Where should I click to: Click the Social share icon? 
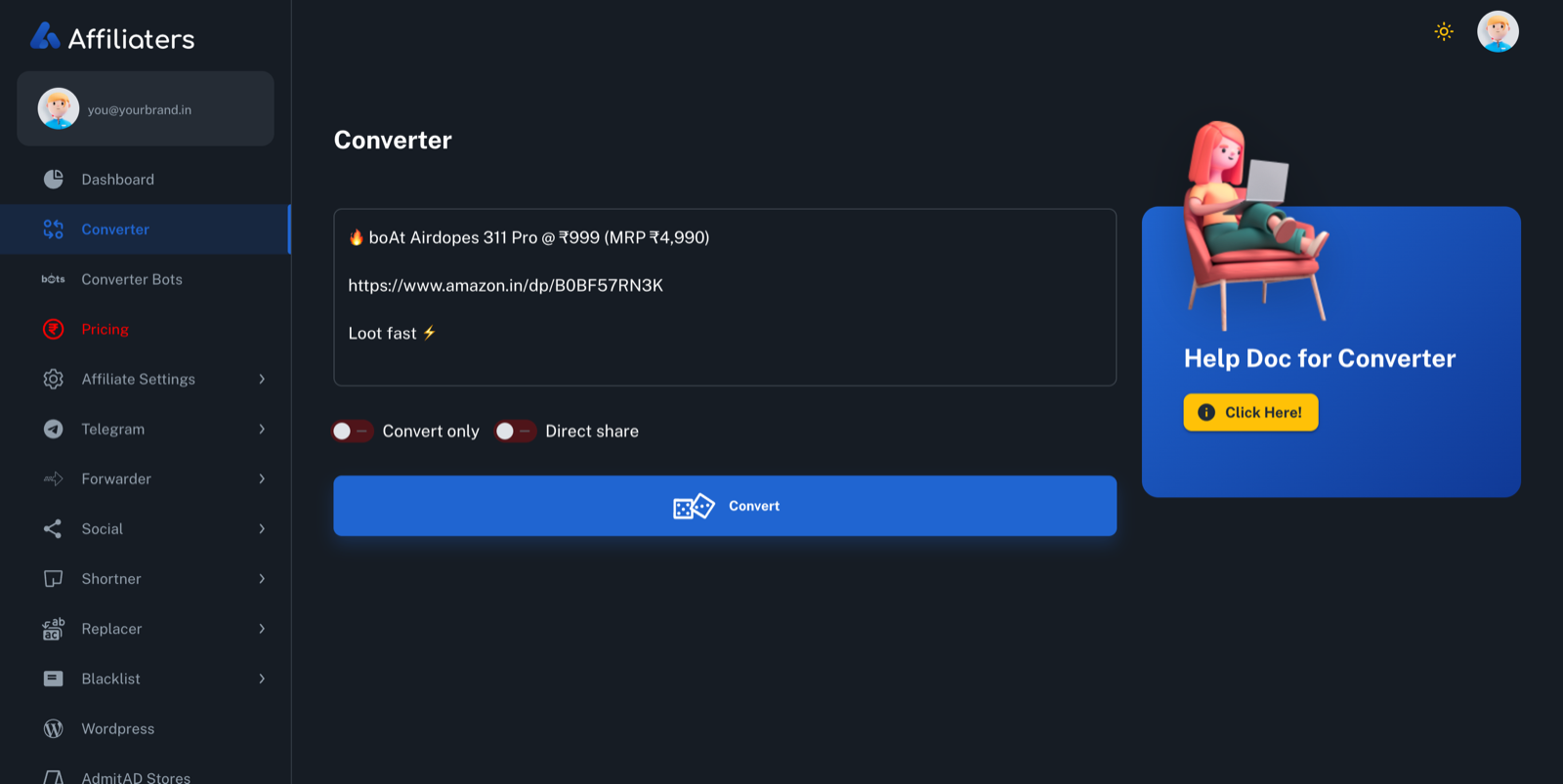tap(53, 529)
